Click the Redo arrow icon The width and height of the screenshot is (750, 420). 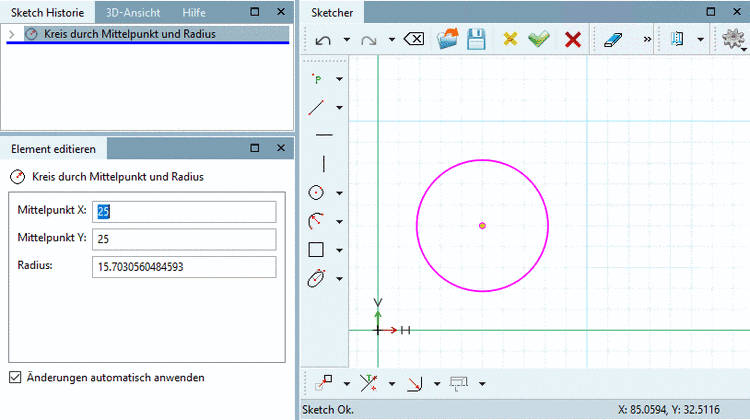pos(369,40)
